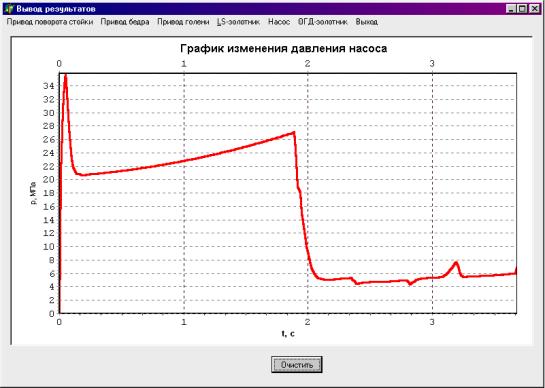Minimize the Вывод результатов window
The image size is (545, 388).
click(x=511, y=9)
